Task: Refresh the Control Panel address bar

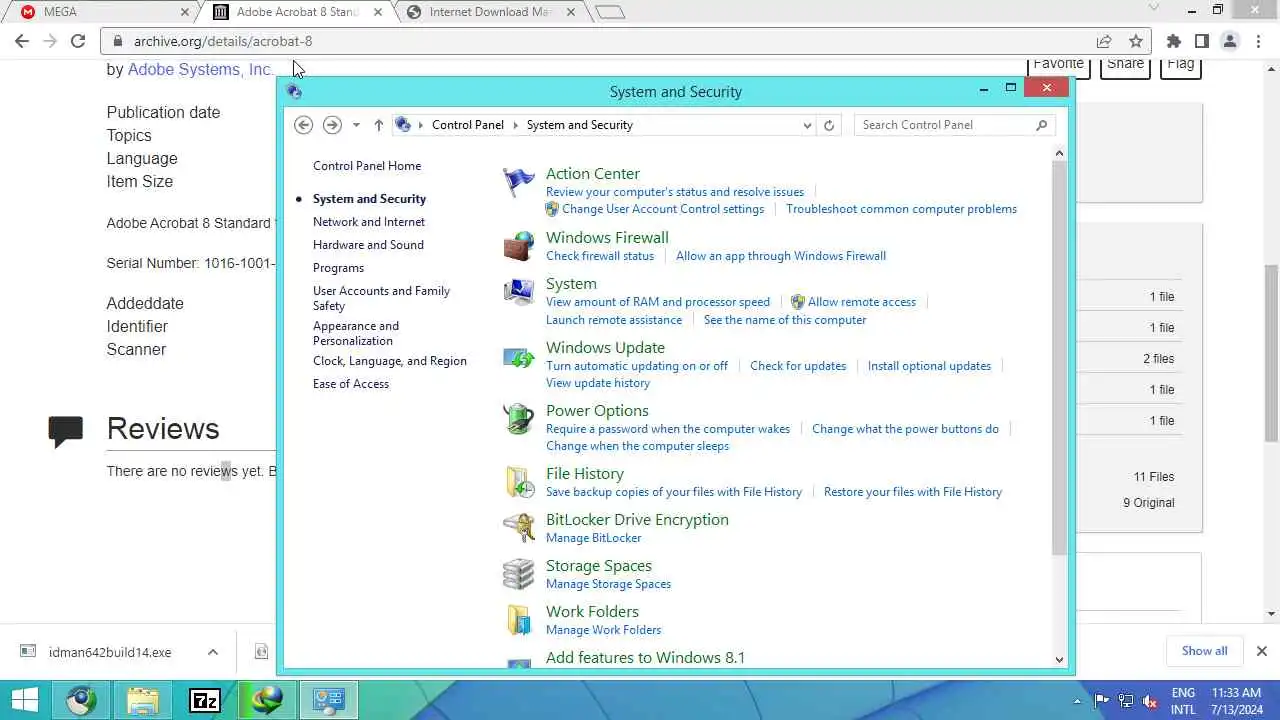Action: [828, 125]
